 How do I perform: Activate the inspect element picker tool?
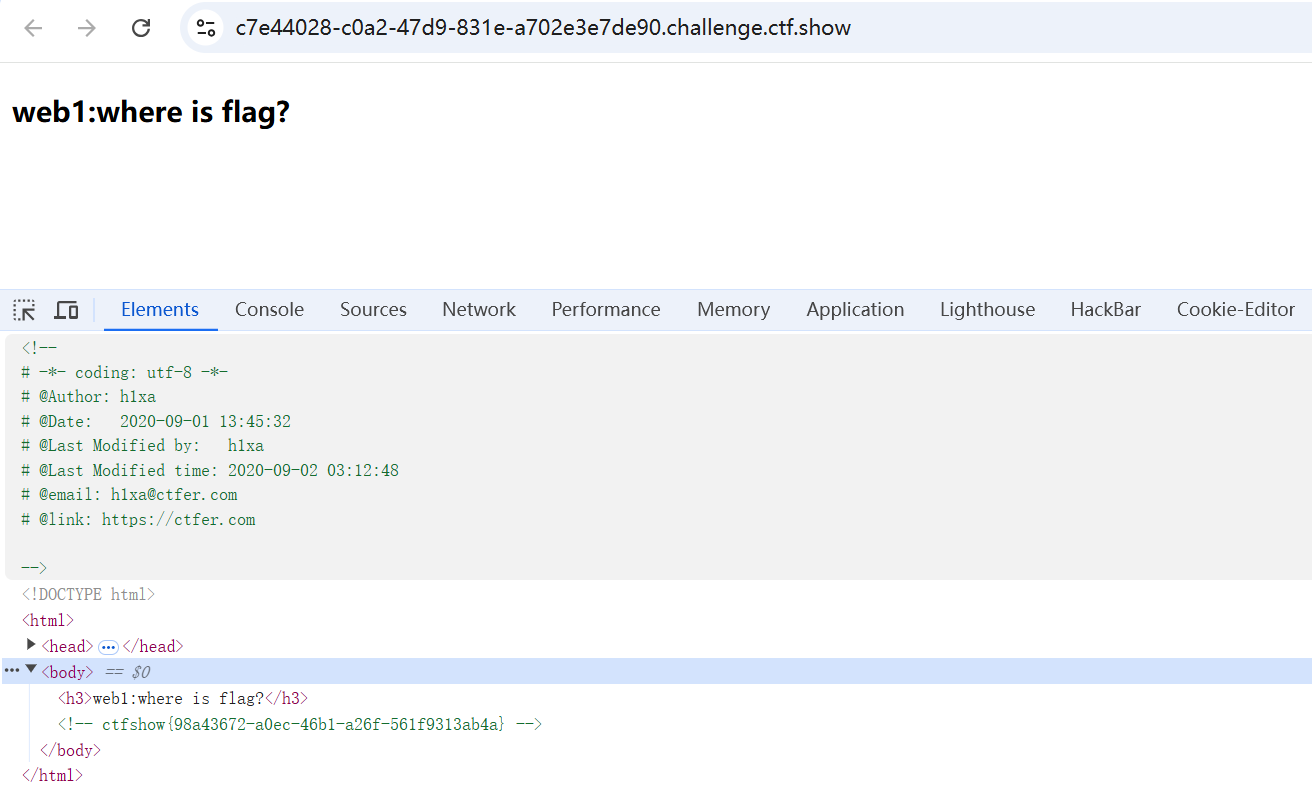click(x=24, y=310)
